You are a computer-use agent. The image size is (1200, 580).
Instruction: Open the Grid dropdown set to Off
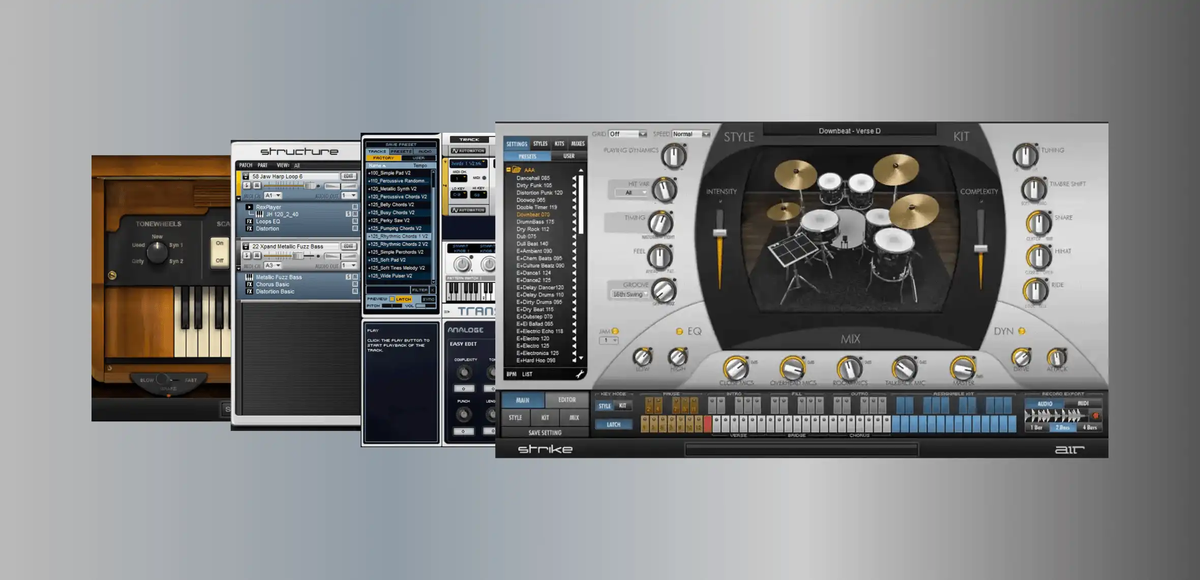tap(627, 133)
